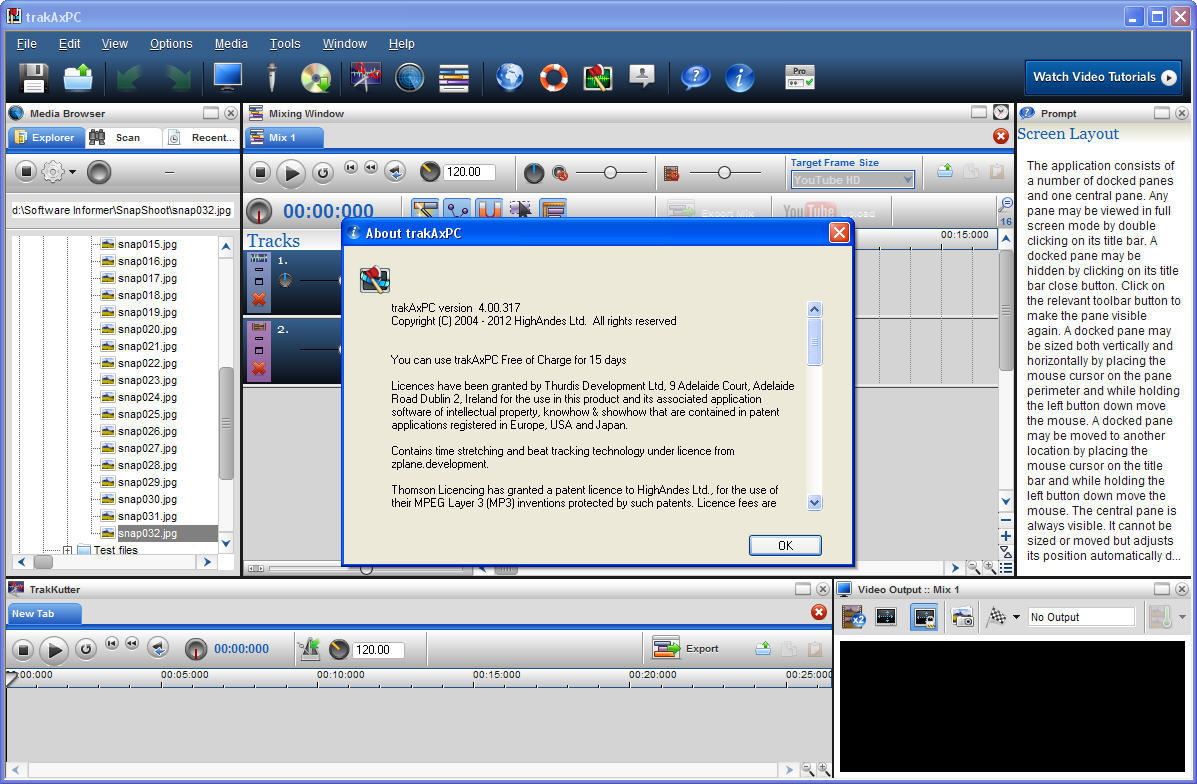1197x784 pixels.
Task: Click the snapshot camera icon in Video Output
Action: click(x=961, y=618)
